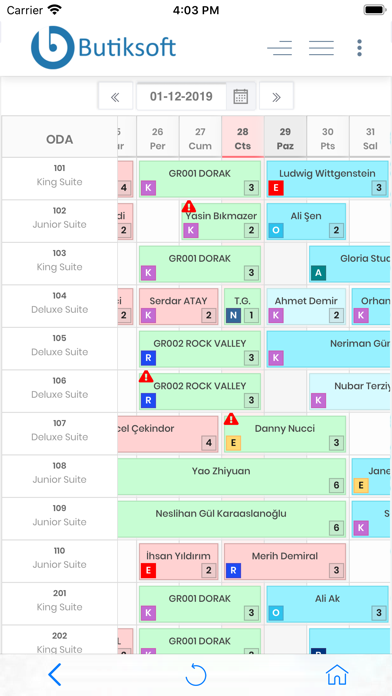Click guest count 6 on Yao Zhiyuan booking
Viewport: 392px width, 696px height.
pos(336,486)
